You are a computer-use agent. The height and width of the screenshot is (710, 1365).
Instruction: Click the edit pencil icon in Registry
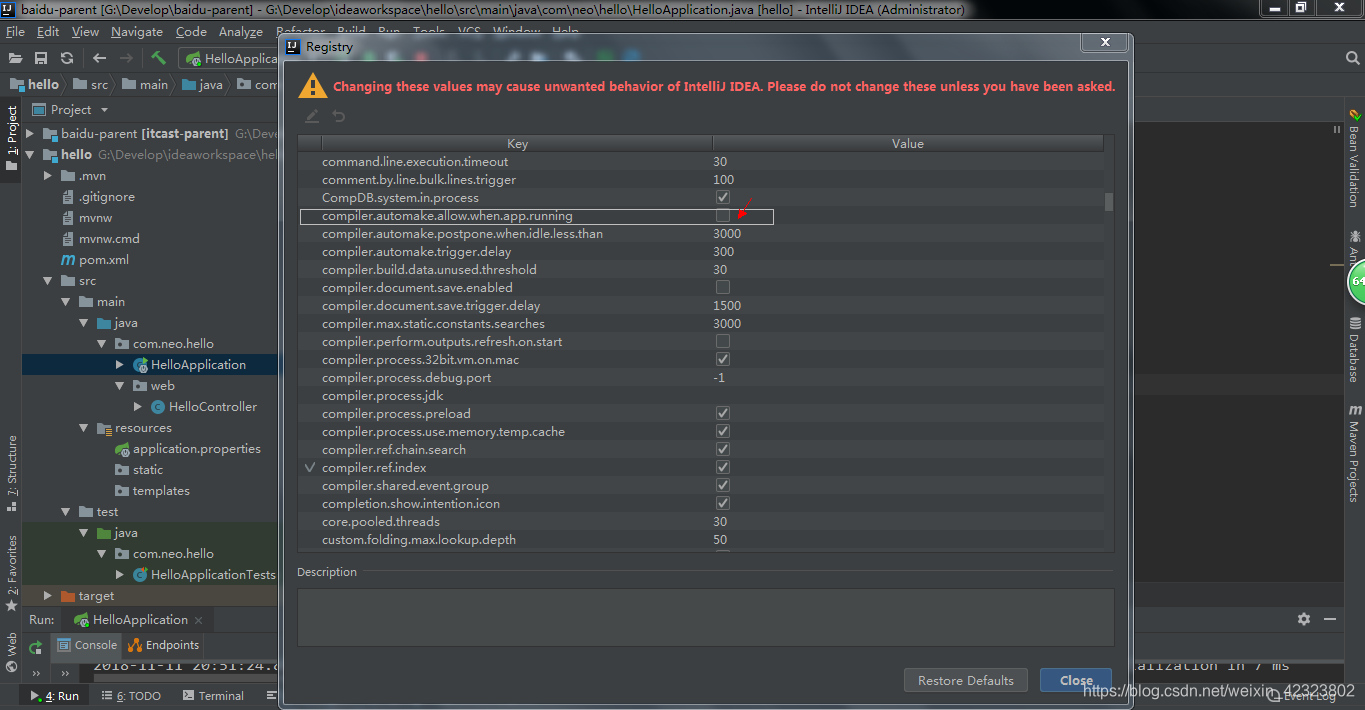(x=312, y=116)
